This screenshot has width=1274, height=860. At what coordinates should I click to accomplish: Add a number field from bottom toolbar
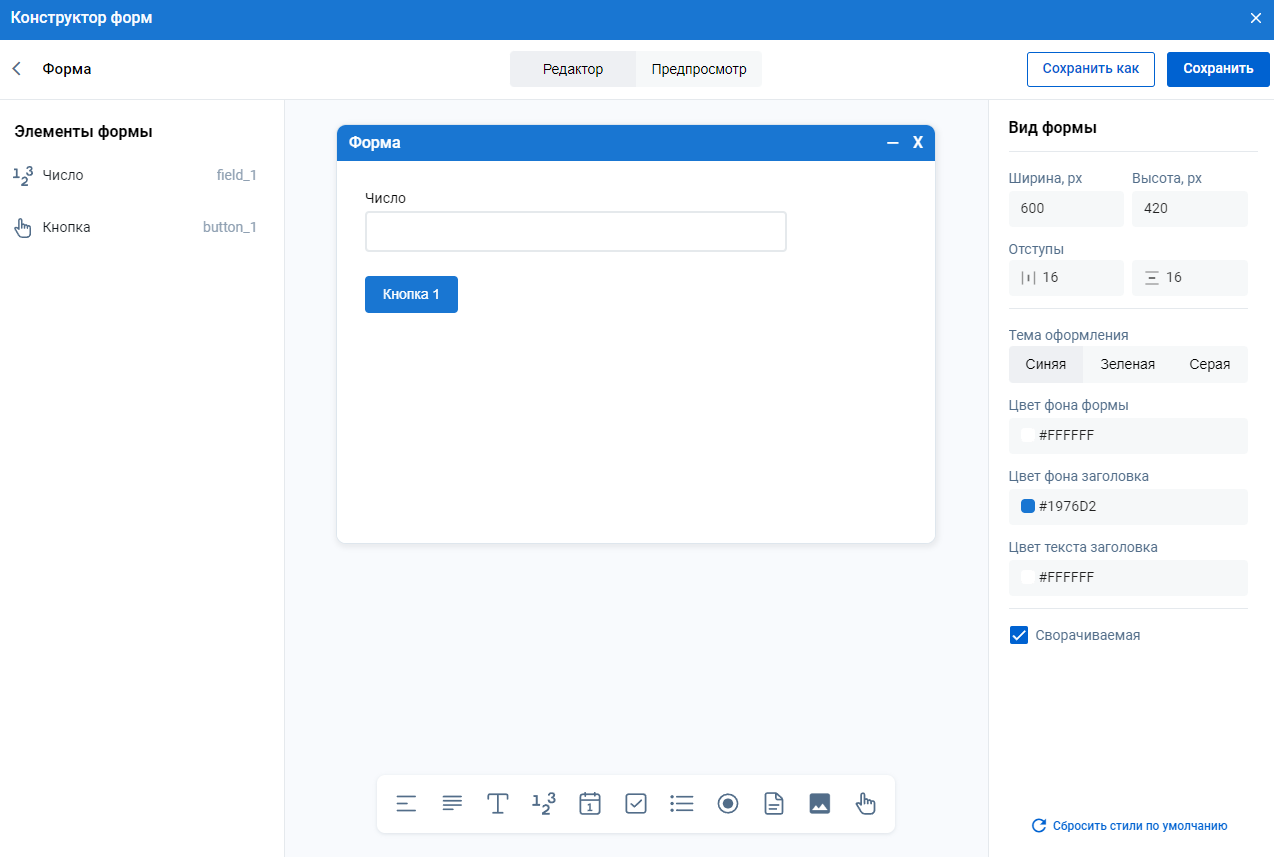point(543,804)
